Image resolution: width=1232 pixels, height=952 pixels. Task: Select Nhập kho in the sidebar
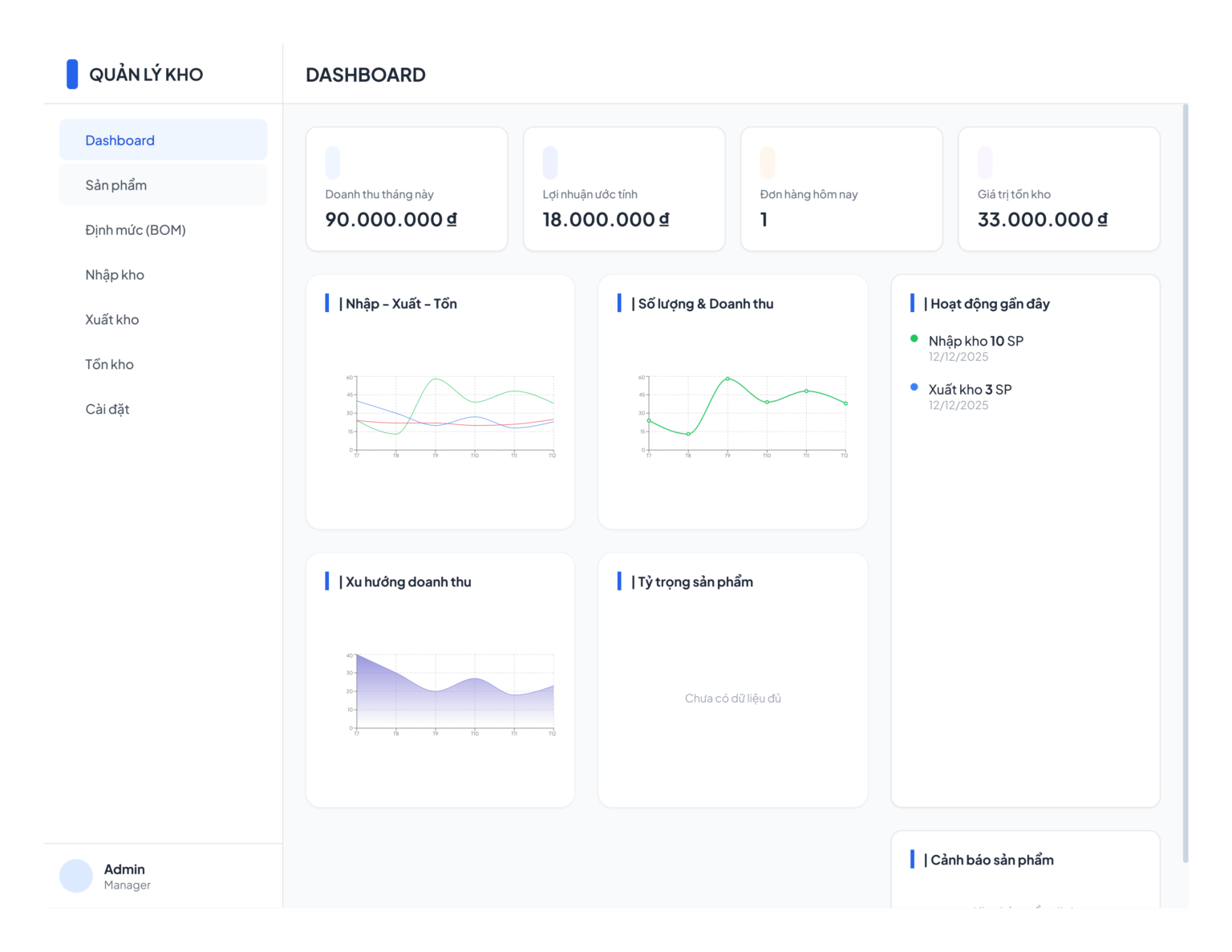(163, 274)
